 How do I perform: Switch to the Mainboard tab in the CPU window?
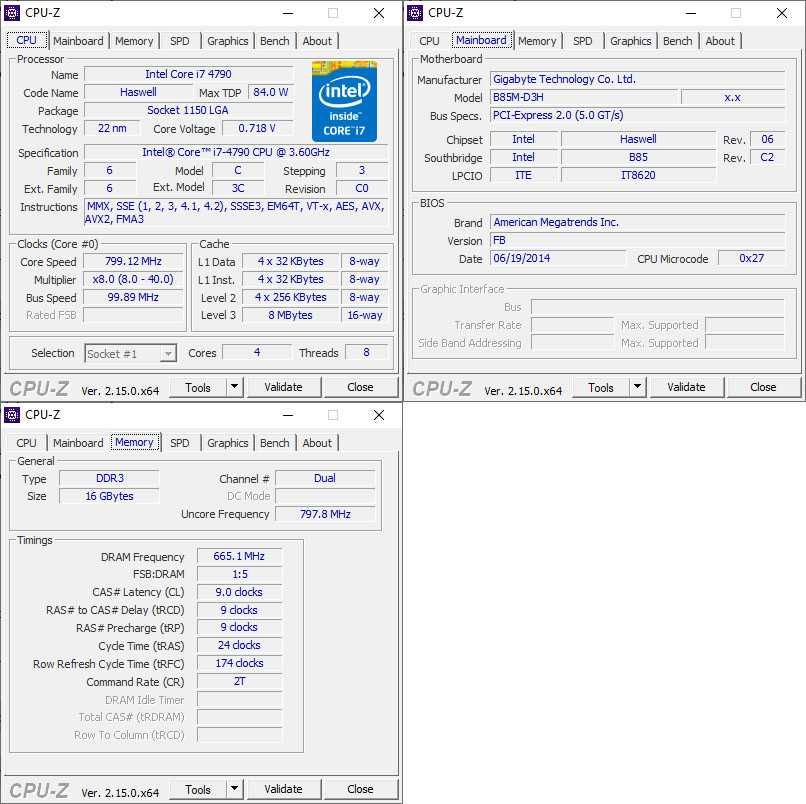point(78,41)
